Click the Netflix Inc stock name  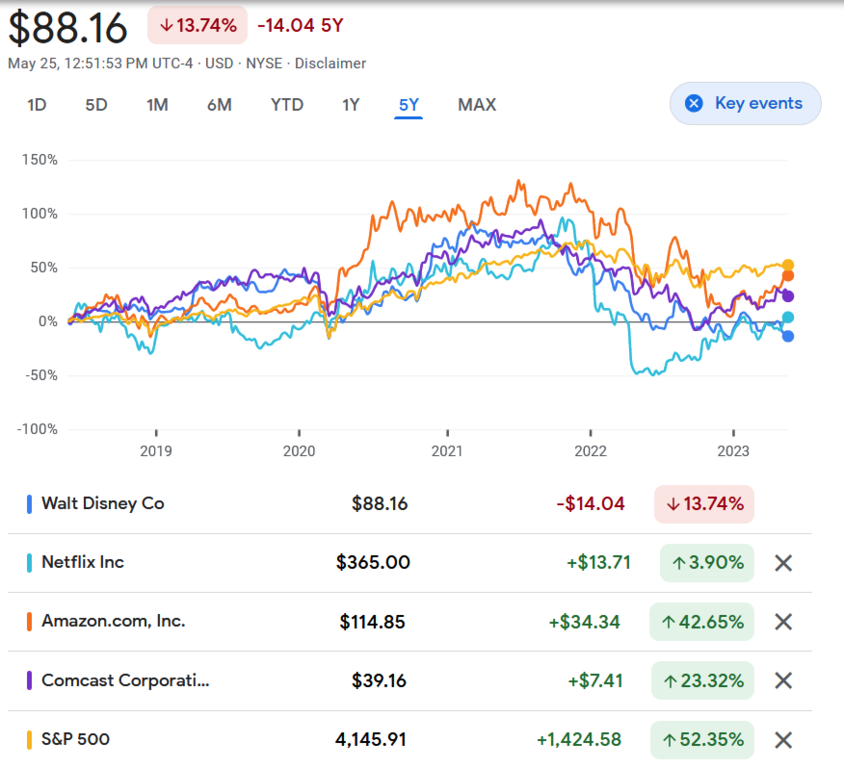click(82, 562)
